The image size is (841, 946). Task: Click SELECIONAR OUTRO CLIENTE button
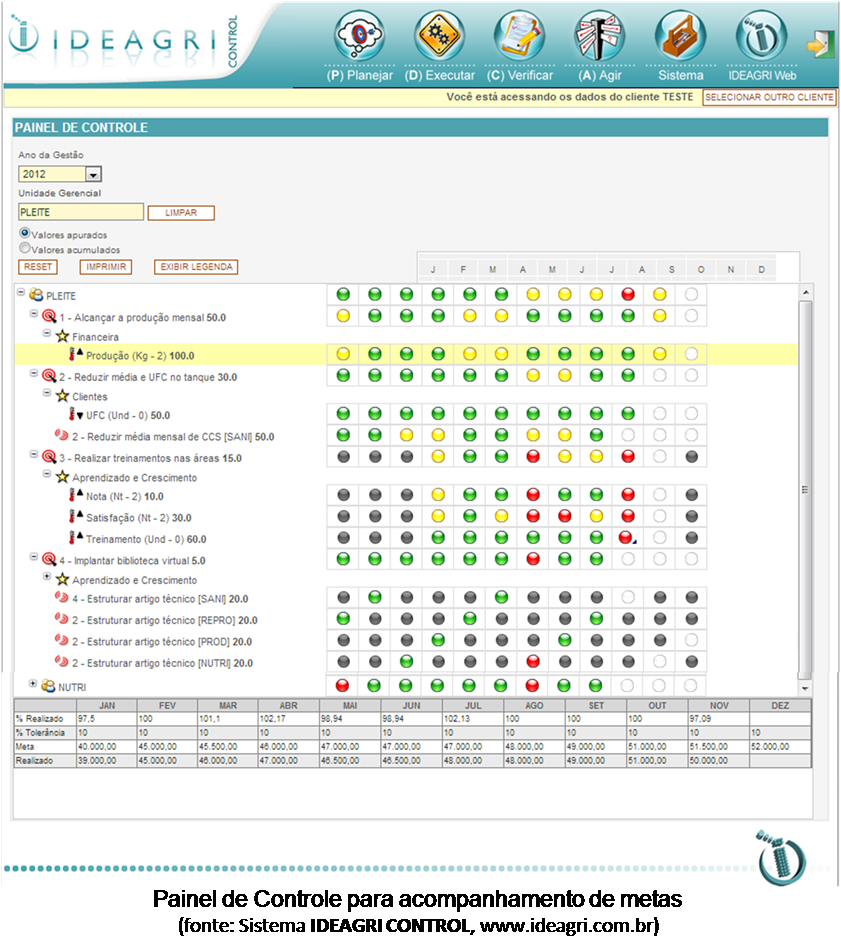[769, 97]
